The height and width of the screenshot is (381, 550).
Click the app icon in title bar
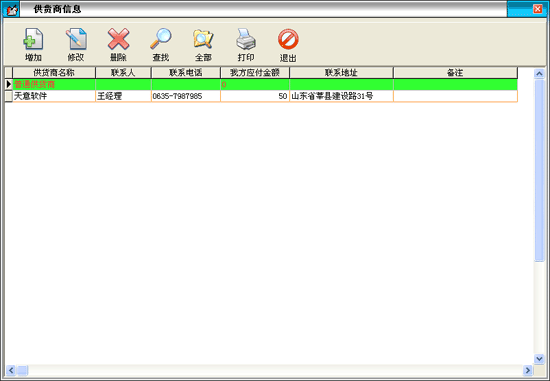tap(11, 9)
